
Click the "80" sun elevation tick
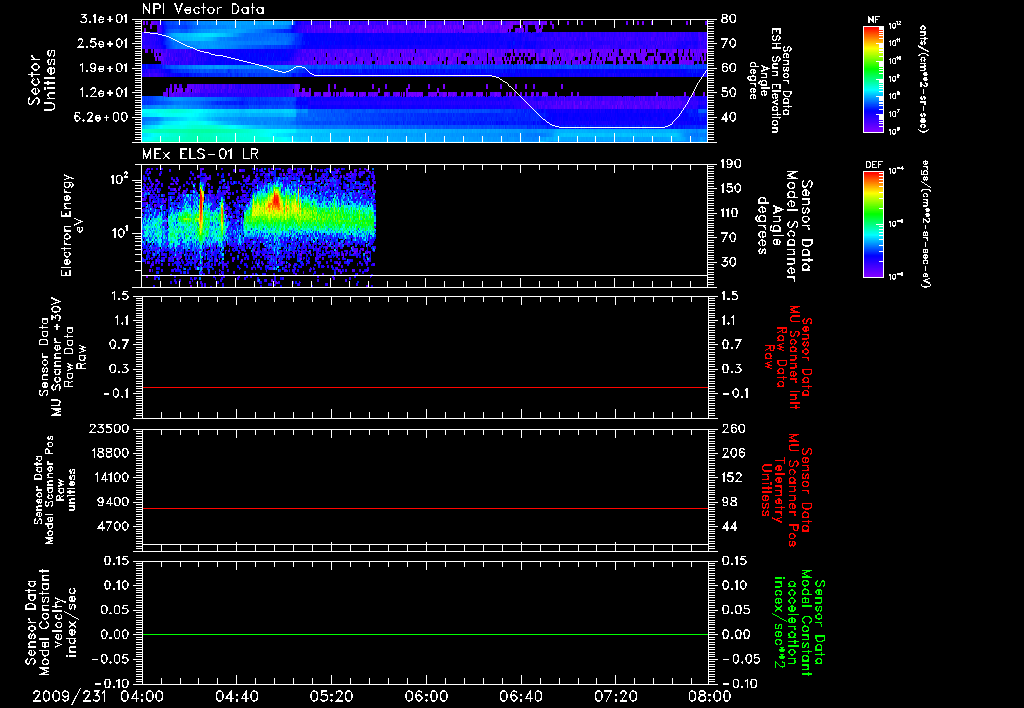pos(728,19)
